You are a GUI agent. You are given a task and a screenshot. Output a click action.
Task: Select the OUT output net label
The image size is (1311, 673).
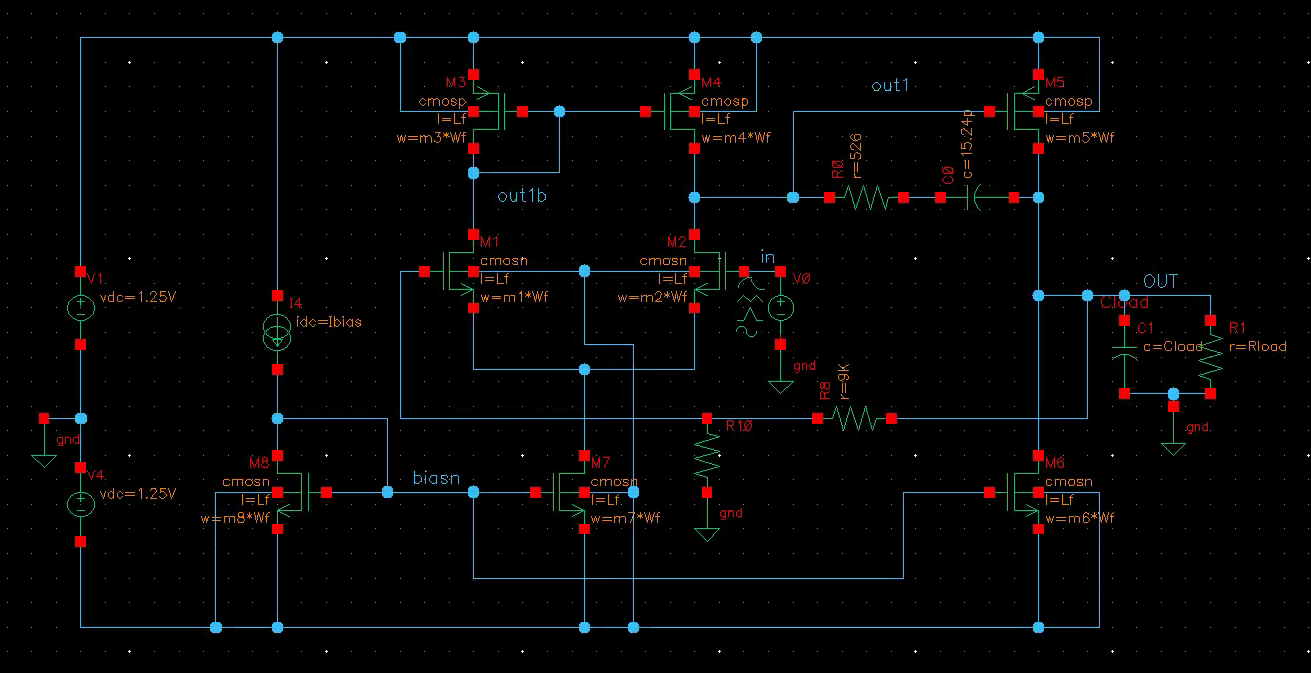pyautogui.click(x=1161, y=281)
